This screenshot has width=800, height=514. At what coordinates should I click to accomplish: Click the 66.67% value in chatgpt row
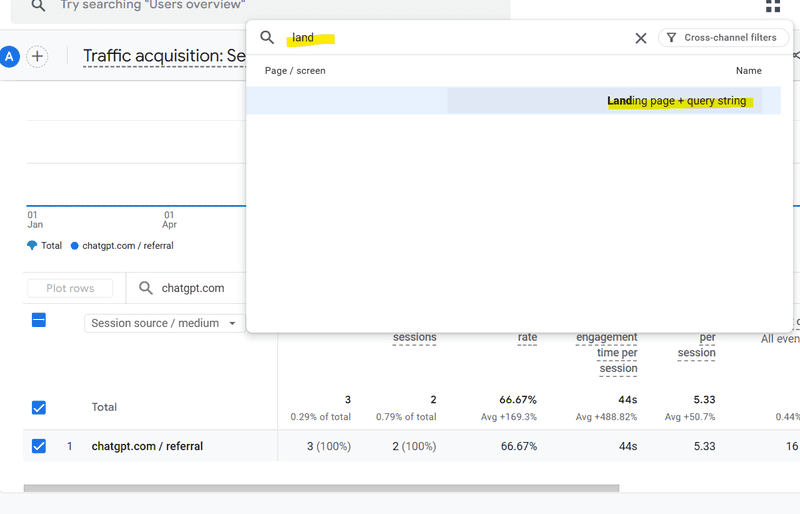(x=518, y=446)
